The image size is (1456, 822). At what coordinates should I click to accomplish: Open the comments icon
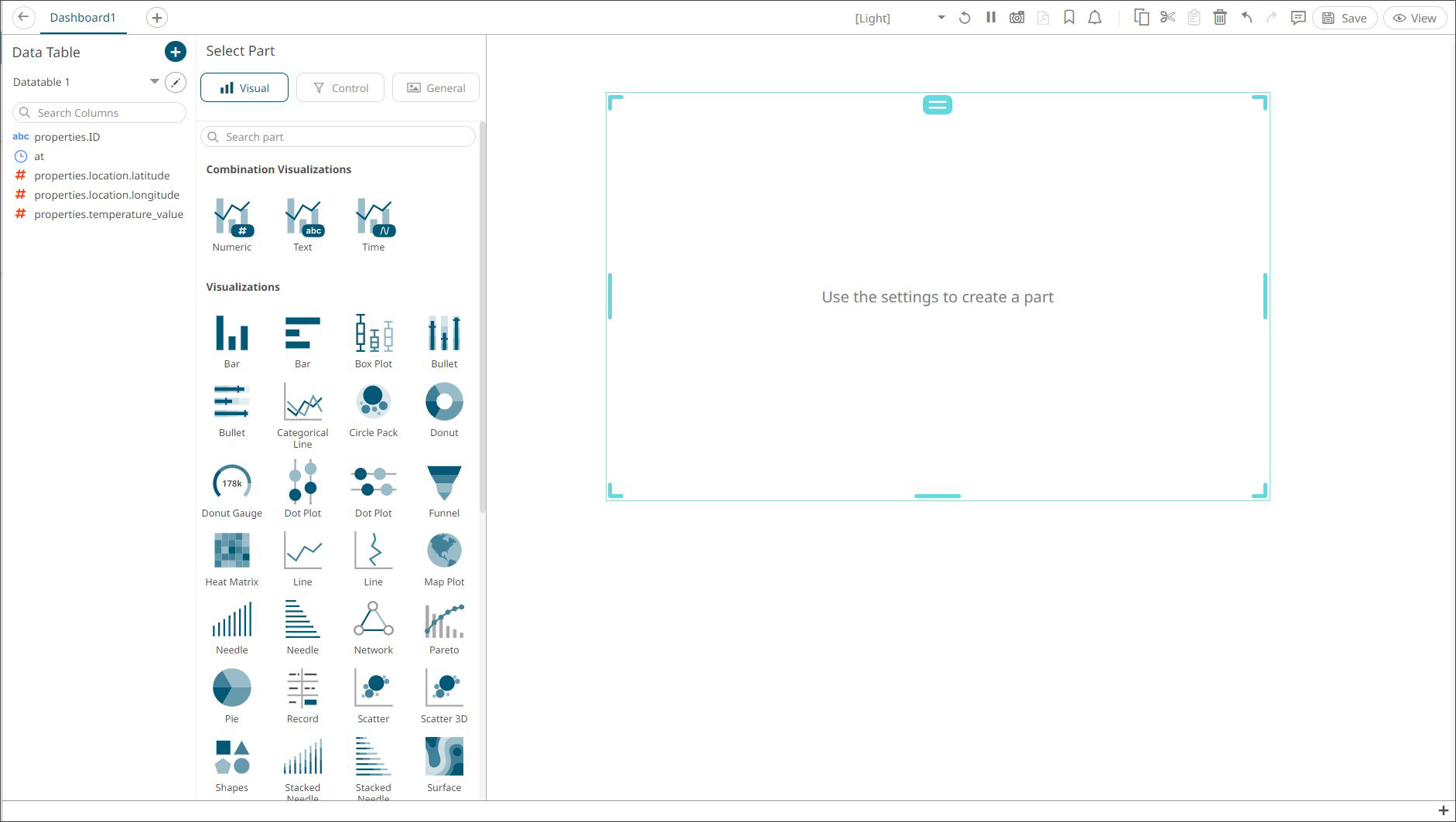(x=1298, y=18)
